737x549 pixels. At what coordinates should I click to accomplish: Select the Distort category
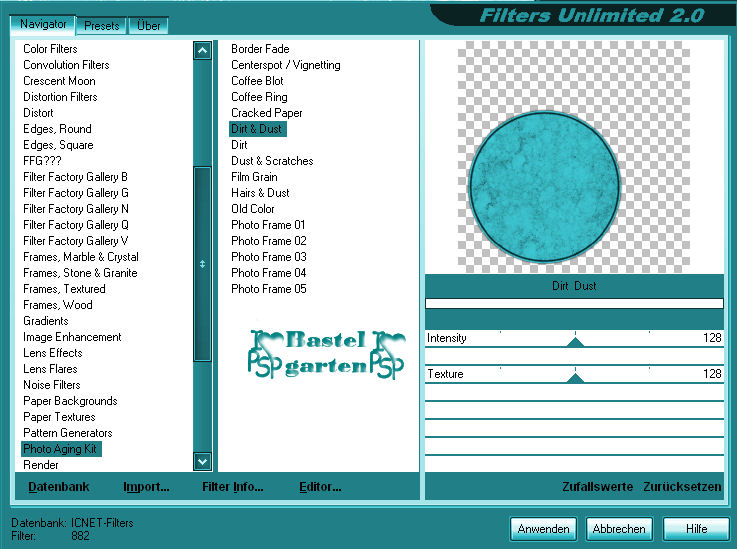pos(38,113)
